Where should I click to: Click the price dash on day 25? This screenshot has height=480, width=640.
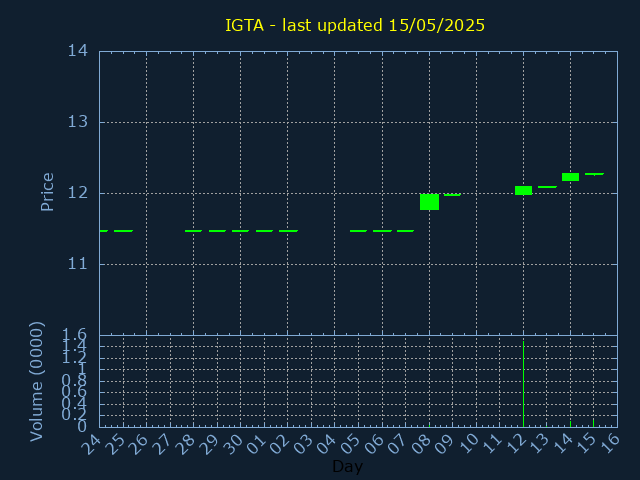tap(123, 231)
